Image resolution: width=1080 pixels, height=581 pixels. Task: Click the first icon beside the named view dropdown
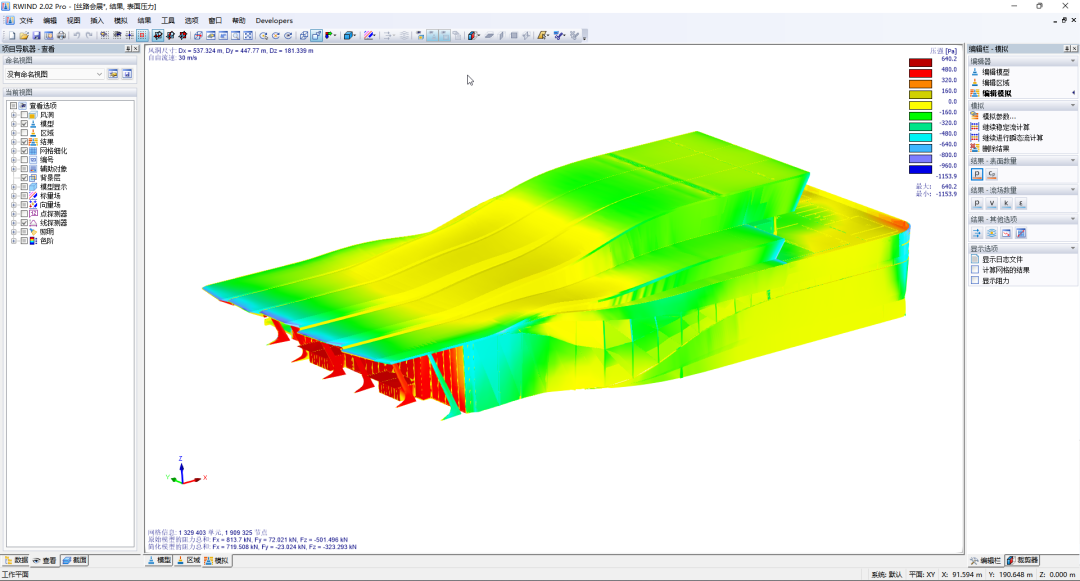click(113, 74)
